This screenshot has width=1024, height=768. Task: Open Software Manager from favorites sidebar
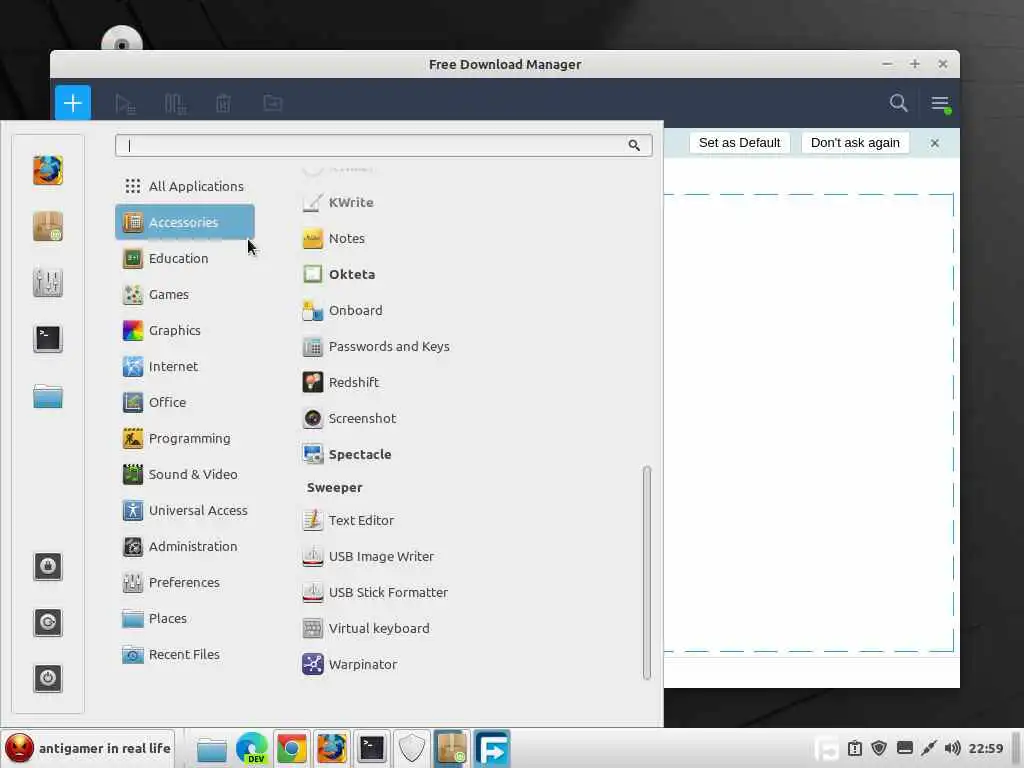(48, 227)
